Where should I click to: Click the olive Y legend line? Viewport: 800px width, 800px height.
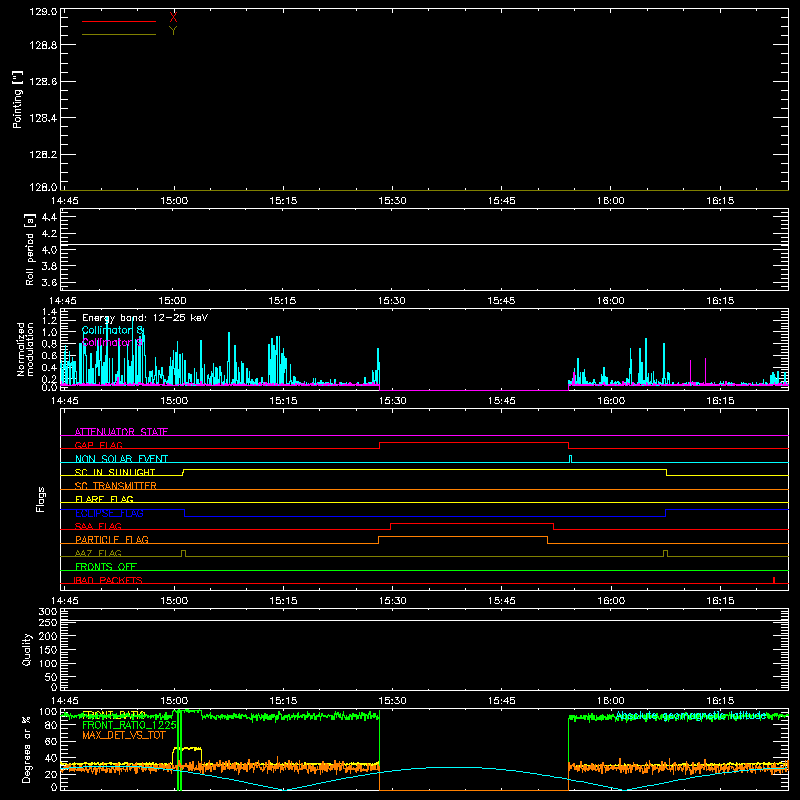click(x=119, y=35)
